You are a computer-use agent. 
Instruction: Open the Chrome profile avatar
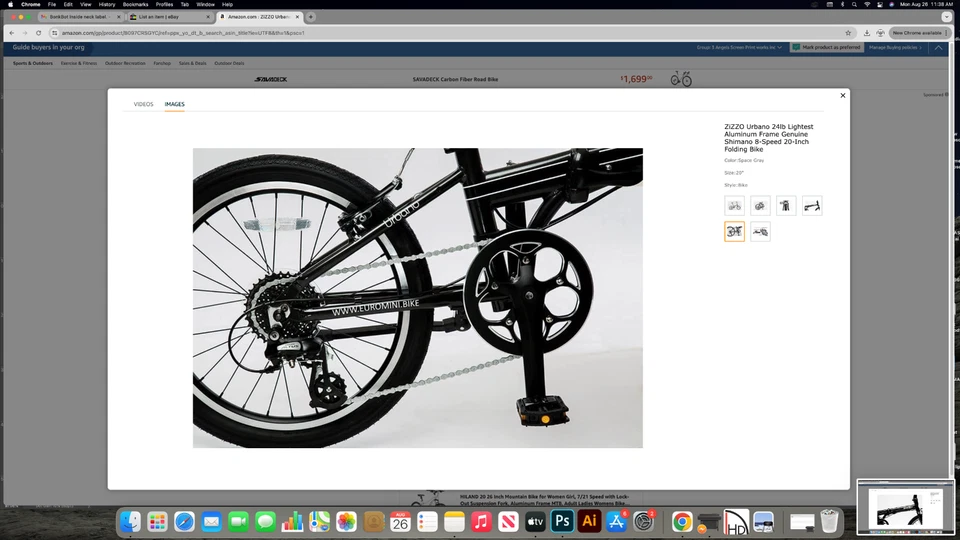(x=880, y=33)
